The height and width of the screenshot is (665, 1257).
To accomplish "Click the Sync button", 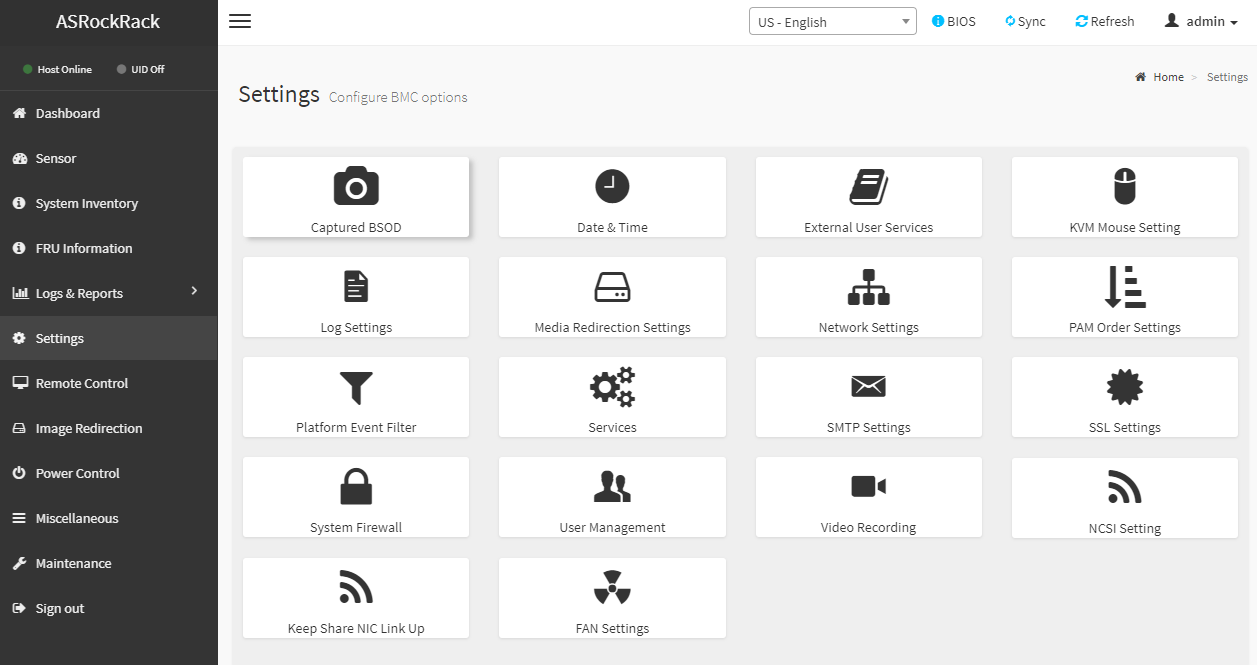I will click(1025, 21).
